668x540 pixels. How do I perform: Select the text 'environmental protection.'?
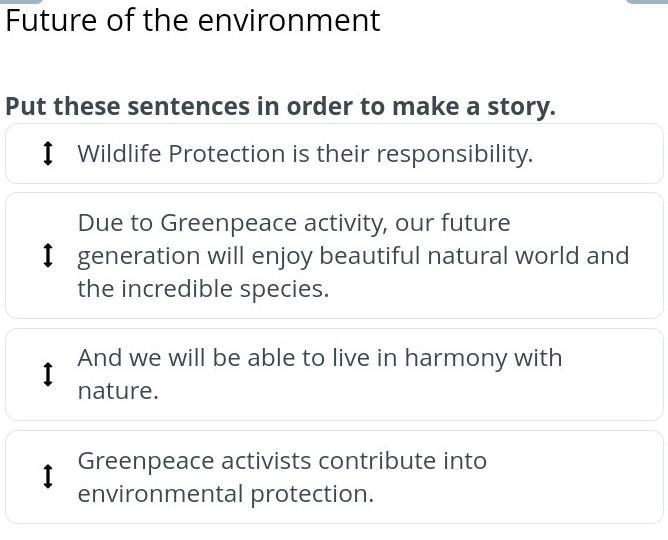226,494
